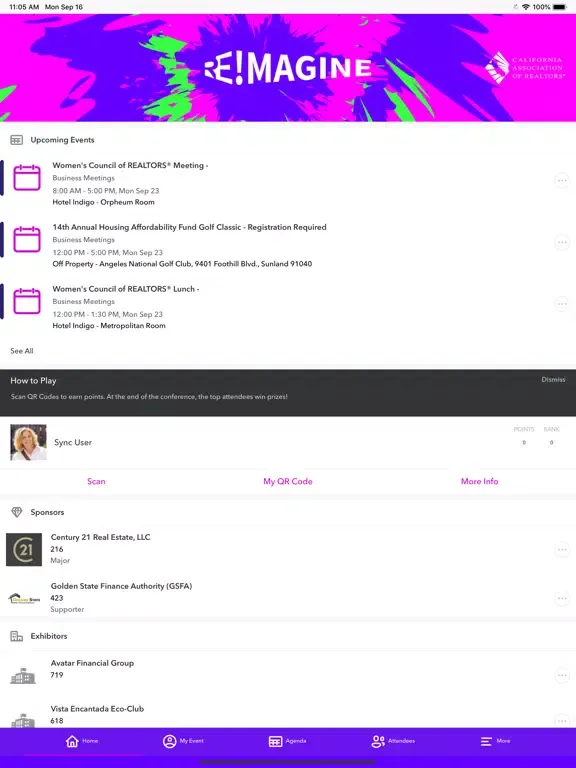
Task: Open the More menu tab
Action: [495, 741]
